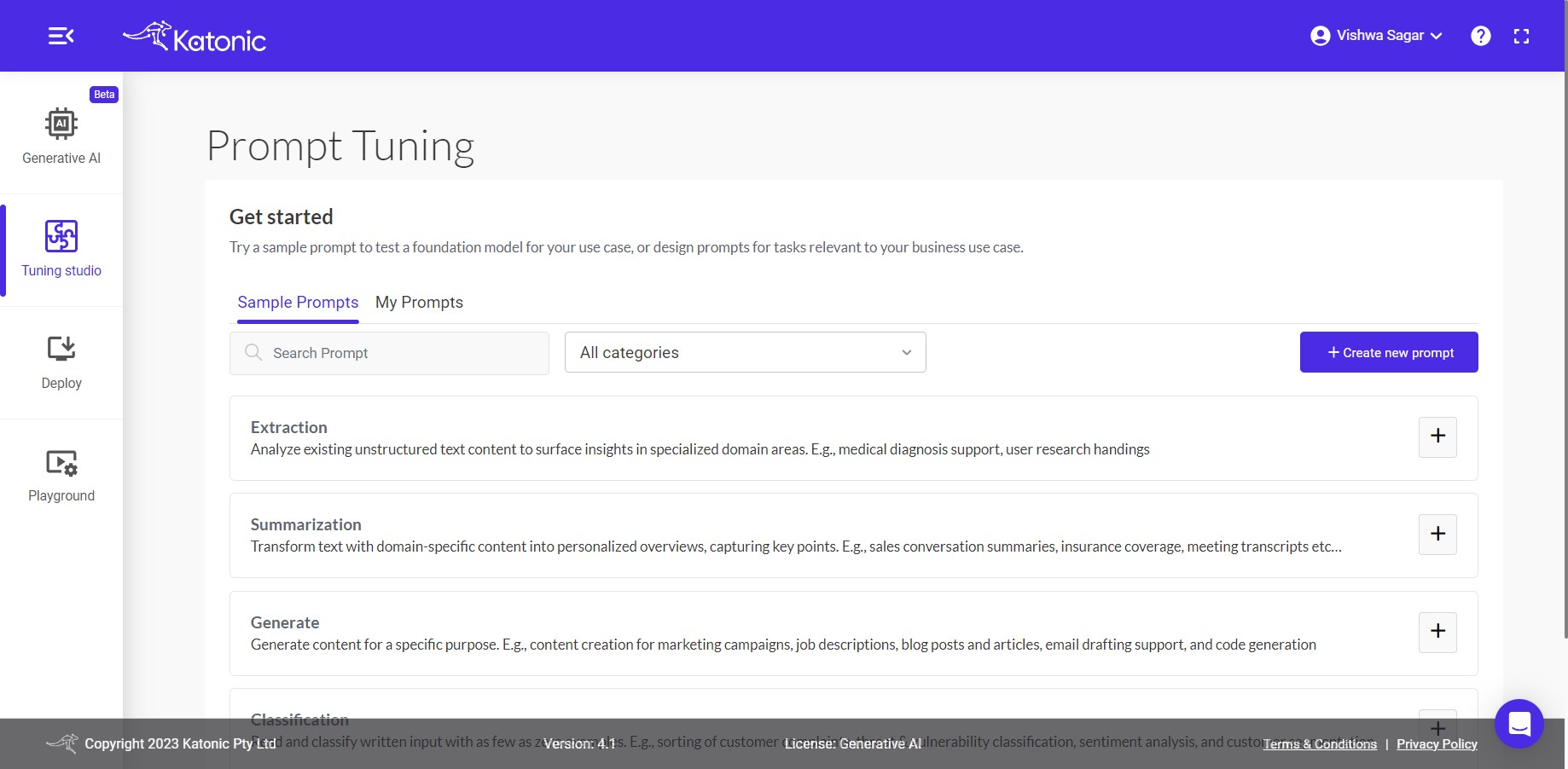
Task: Expand the Generate prompt with plus
Action: point(1437,632)
